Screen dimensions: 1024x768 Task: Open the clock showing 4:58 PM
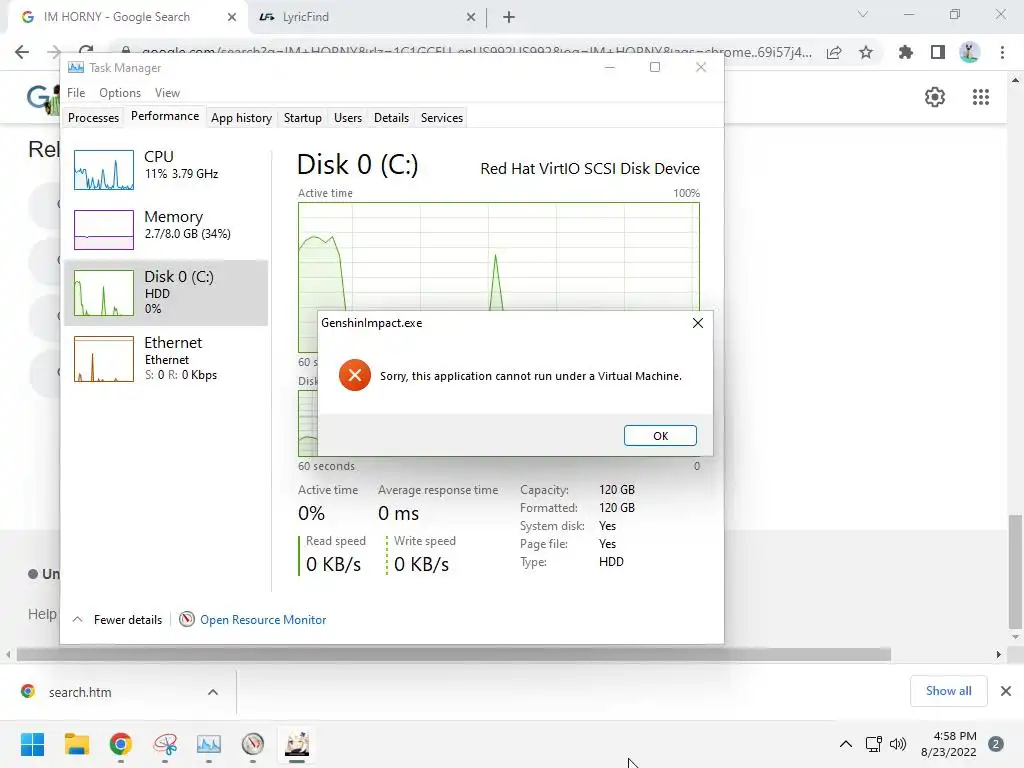point(948,744)
